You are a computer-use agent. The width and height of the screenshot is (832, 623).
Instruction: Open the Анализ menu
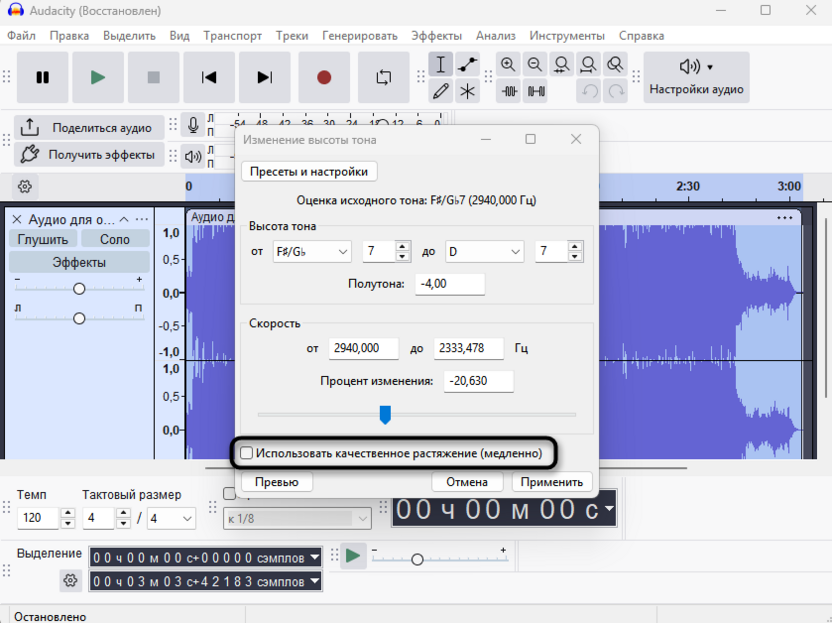(496, 36)
